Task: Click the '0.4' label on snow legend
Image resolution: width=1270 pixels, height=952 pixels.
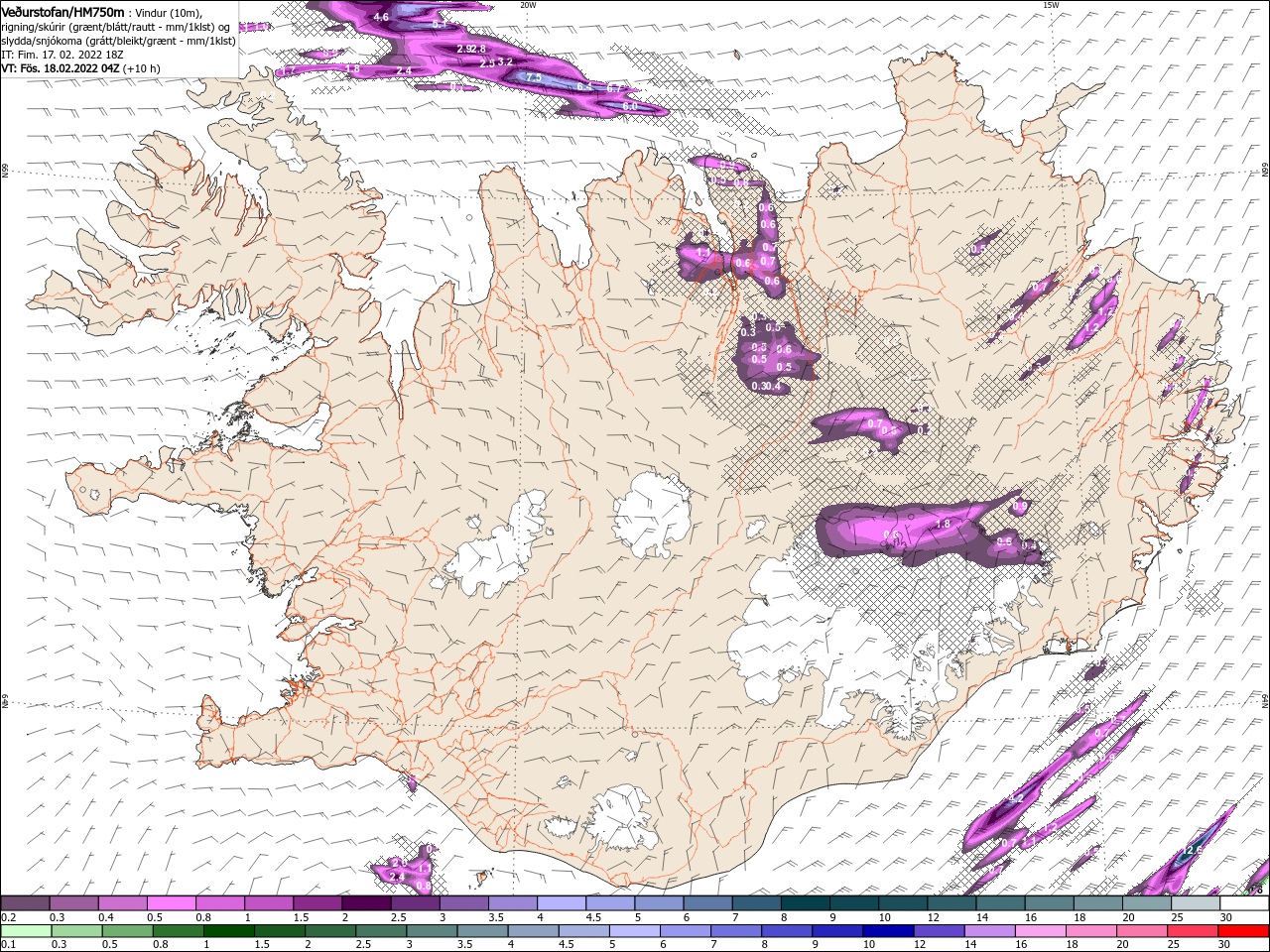Action: pos(105,917)
